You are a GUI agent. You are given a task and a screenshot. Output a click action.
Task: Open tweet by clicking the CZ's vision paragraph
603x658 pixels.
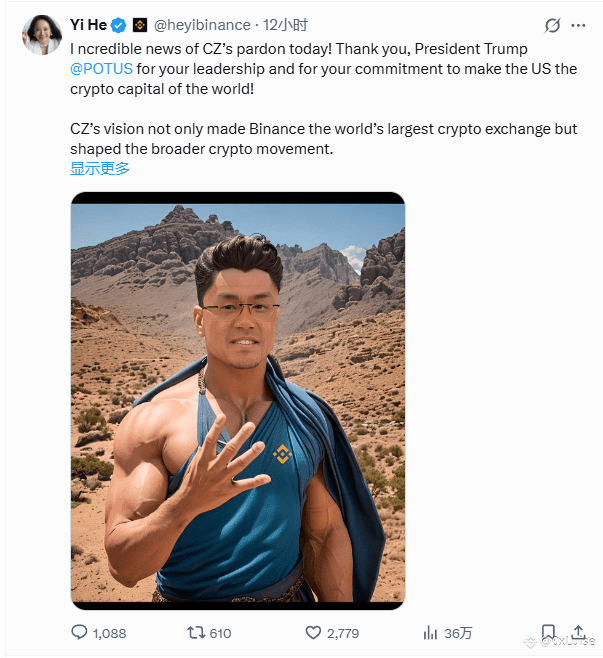[x=324, y=139]
